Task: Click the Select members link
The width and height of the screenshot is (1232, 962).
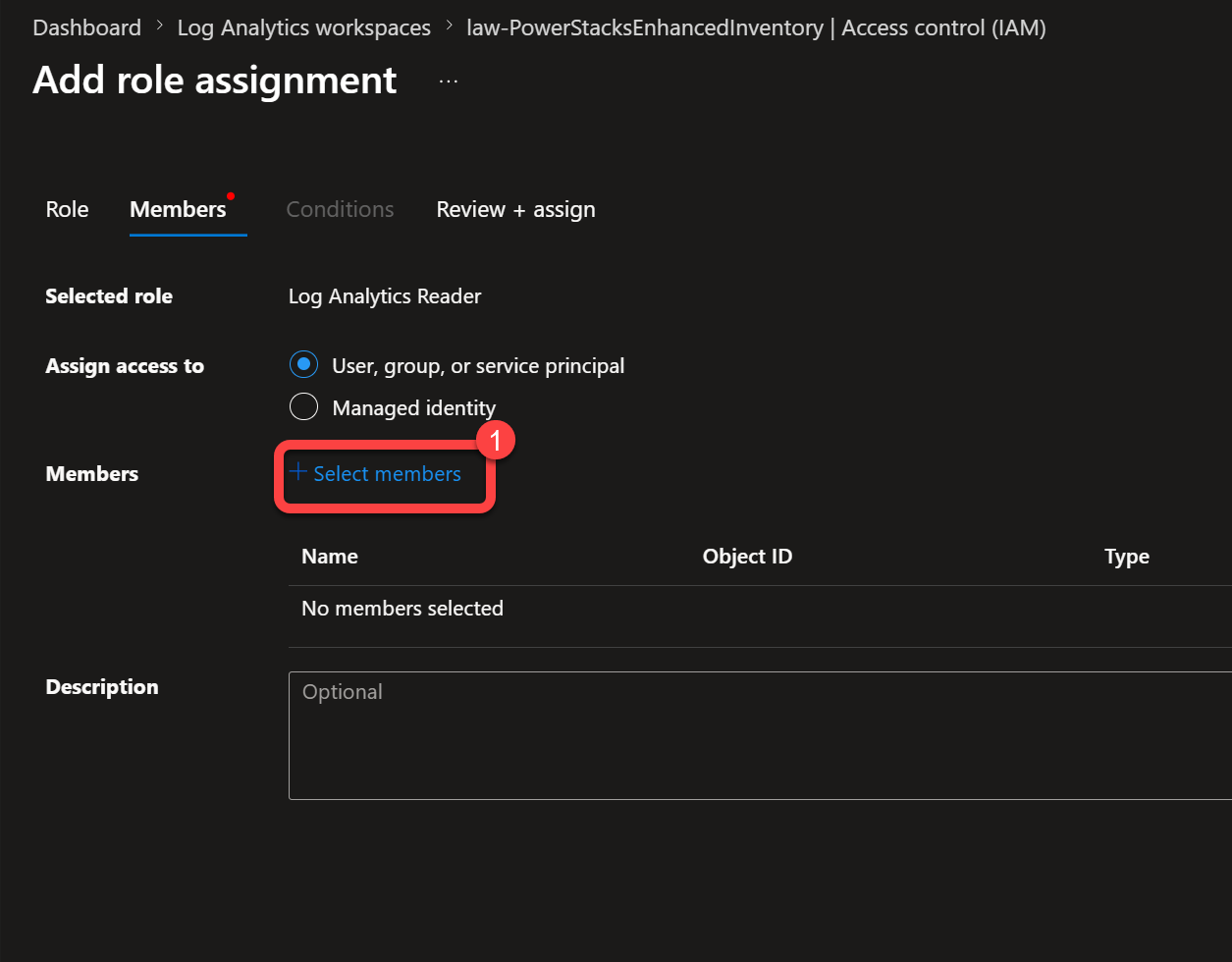Action: (387, 474)
